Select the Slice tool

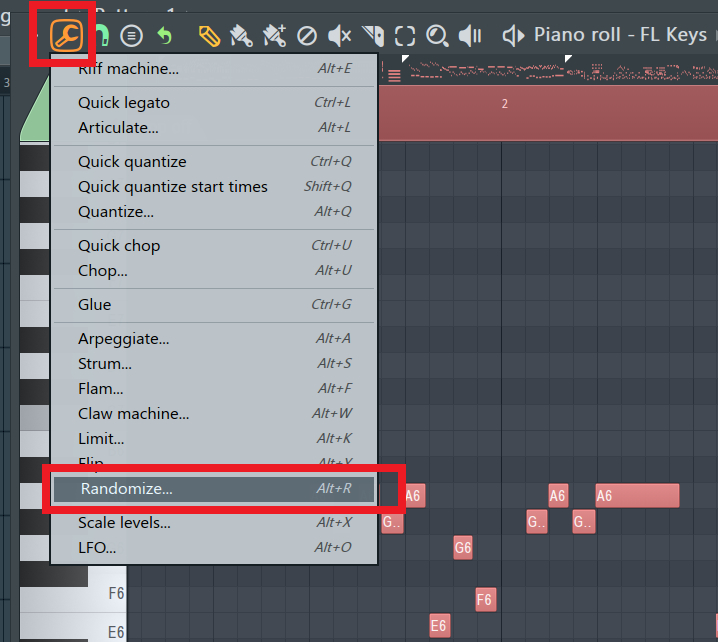(372, 37)
